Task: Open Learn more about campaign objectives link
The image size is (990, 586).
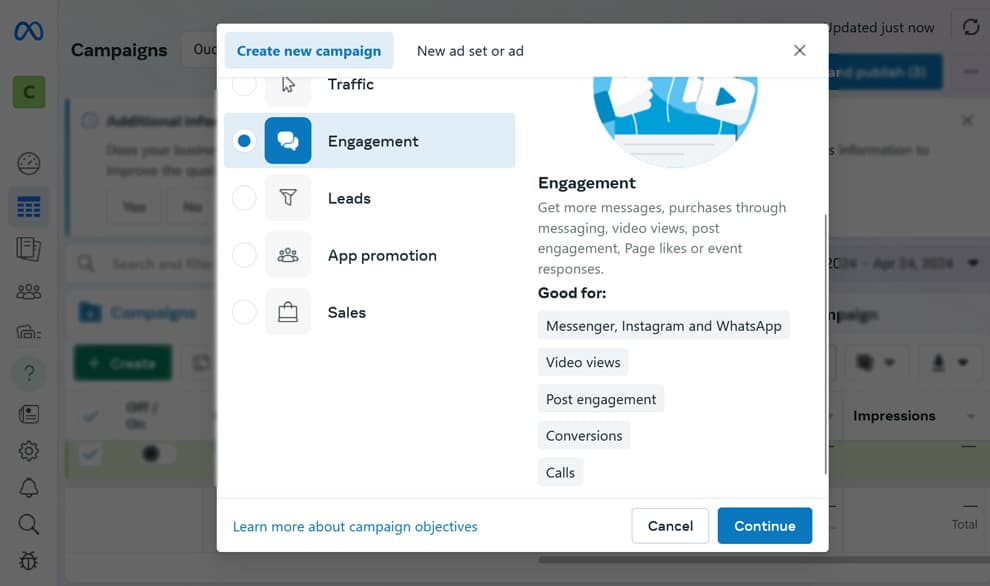Action: tap(355, 526)
